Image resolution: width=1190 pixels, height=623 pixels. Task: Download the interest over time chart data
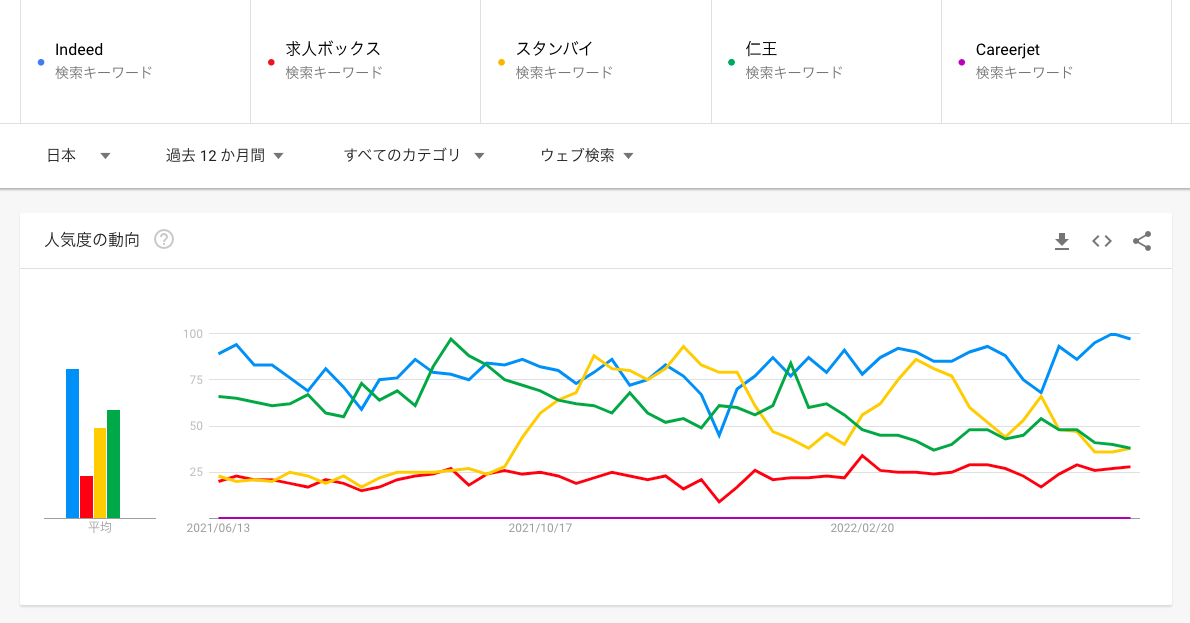pos(1062,241)
